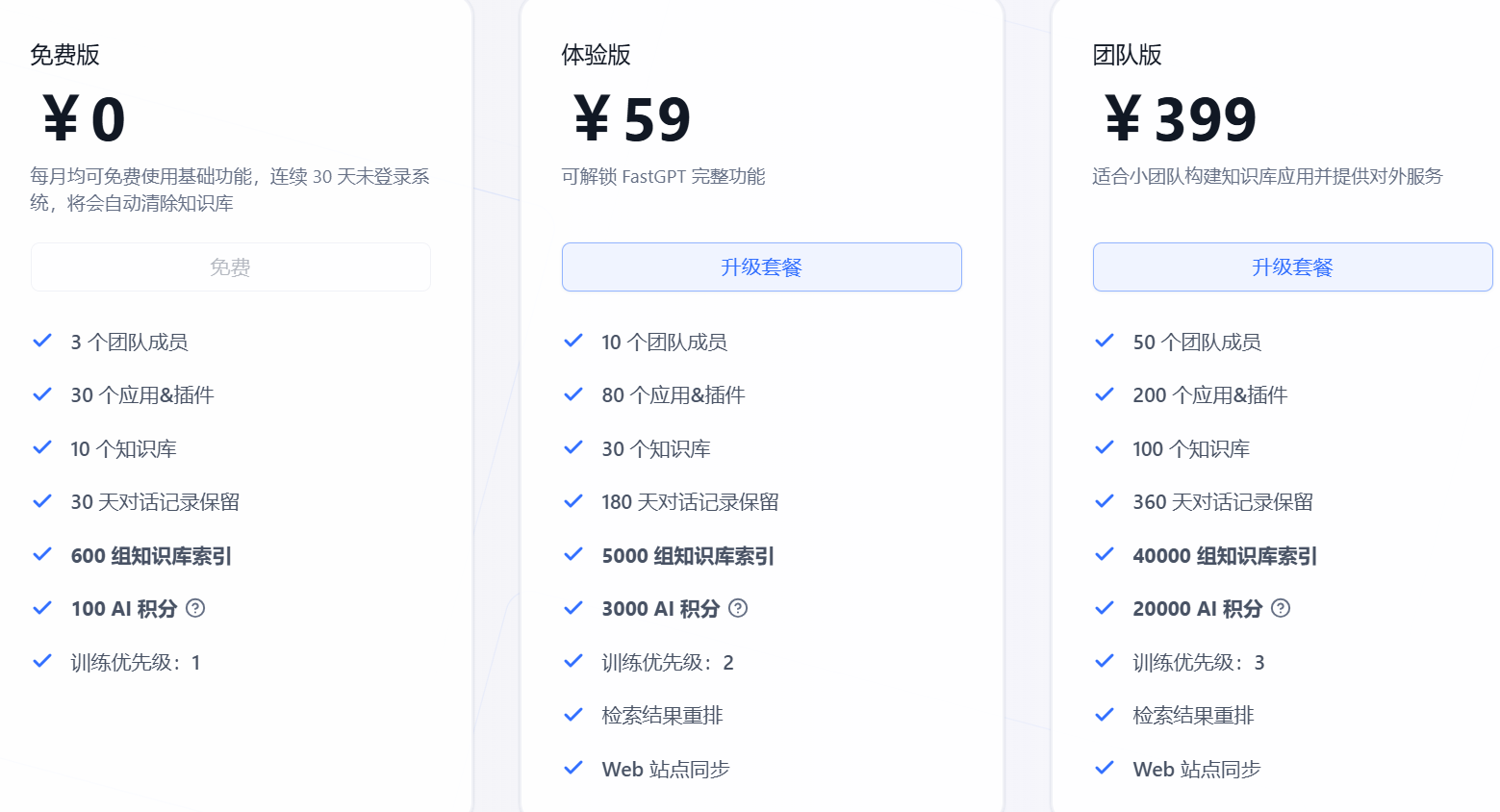
Task: Click checkmark beside 180 天对话记录保留
Action: [x=573, y=501]
